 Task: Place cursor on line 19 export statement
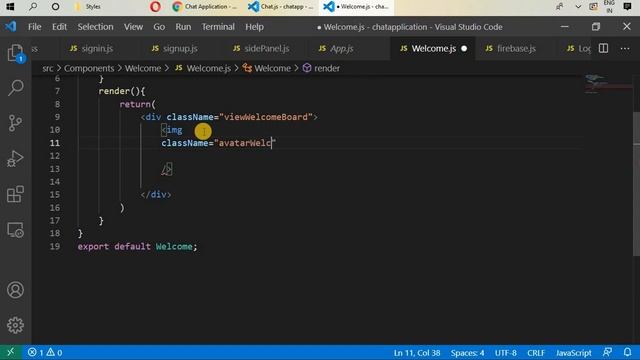pyautogui.click(x=137, y=247)
